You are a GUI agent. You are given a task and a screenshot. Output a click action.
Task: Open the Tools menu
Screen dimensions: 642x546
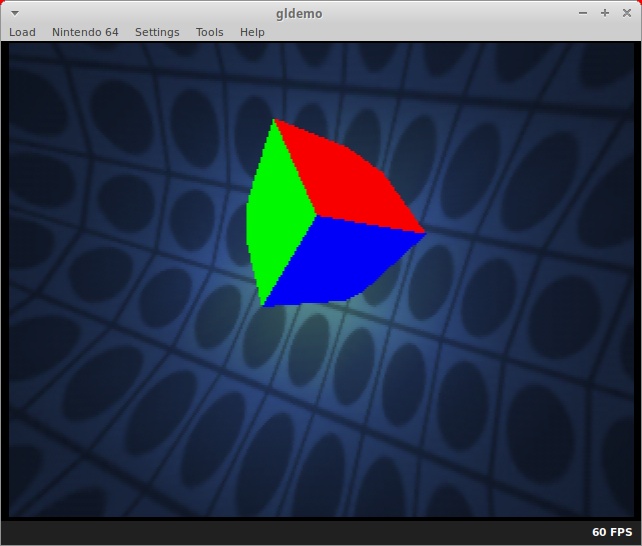(210, 32)
